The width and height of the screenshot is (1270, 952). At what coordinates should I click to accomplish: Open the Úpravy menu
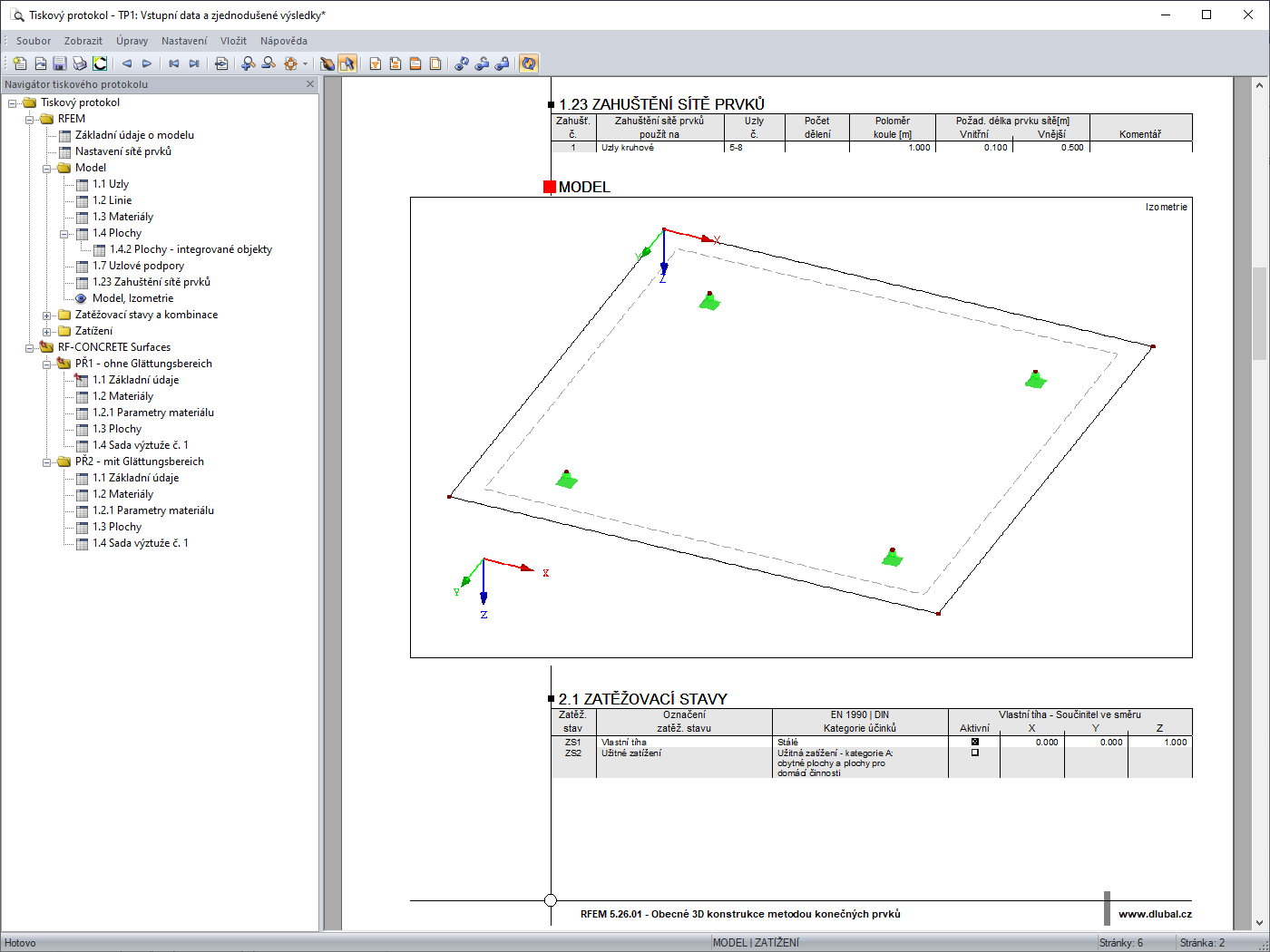tap(132, 41)
